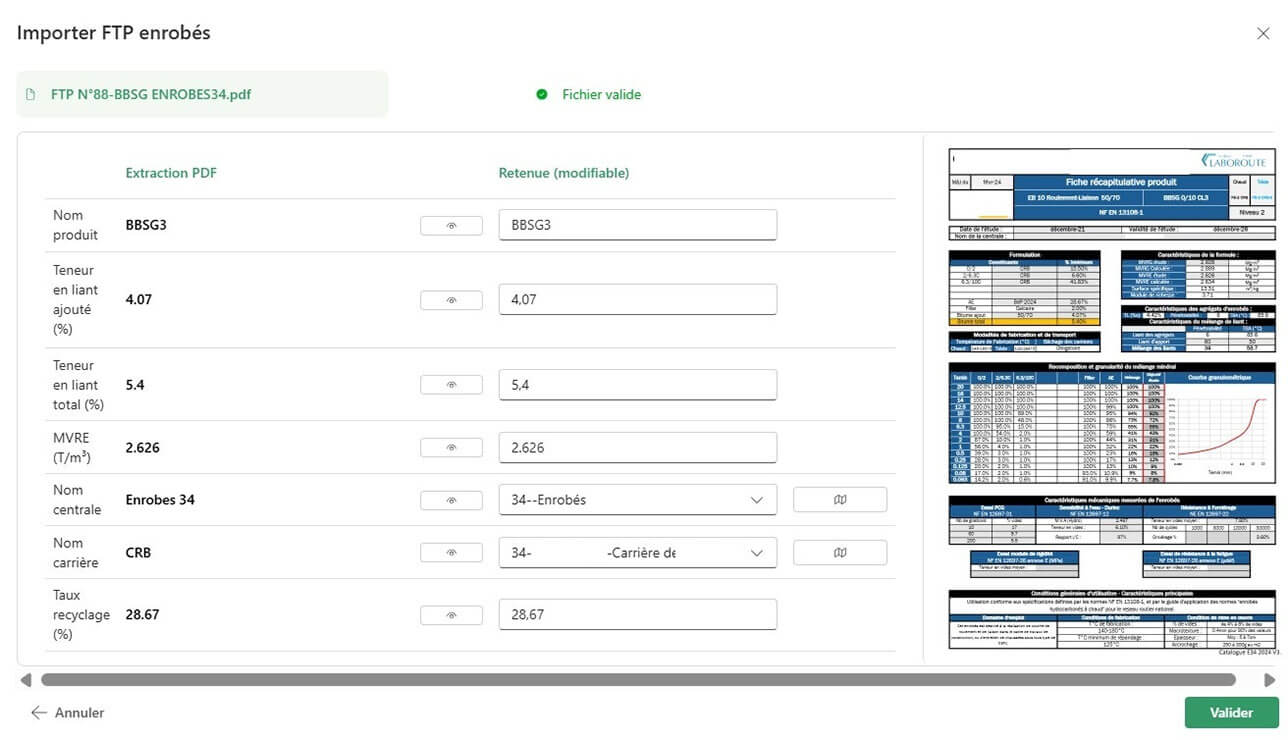The height and width of the screenshot is (740, 1288).
Task: Click the Nom produit input field containing BBSG3
Action: click(638, 225)
